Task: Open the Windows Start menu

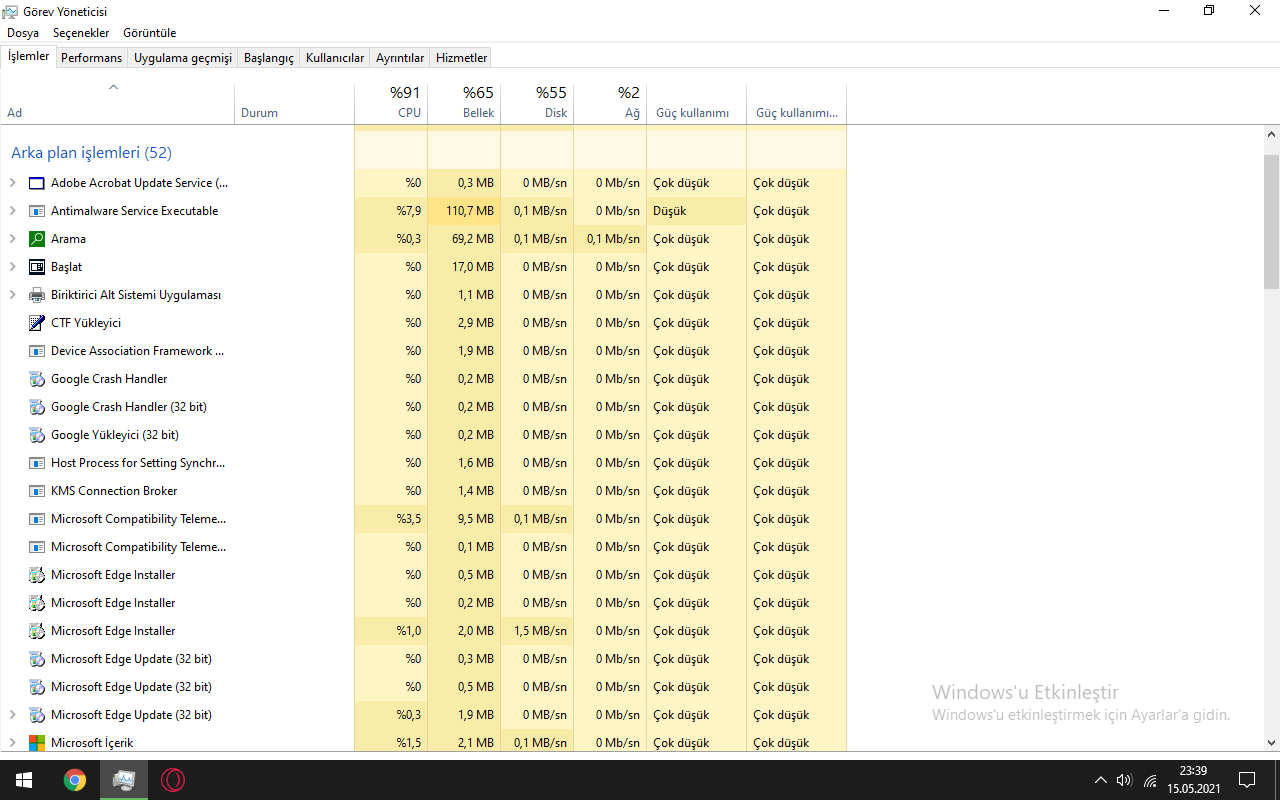Action: pos(24,780)
